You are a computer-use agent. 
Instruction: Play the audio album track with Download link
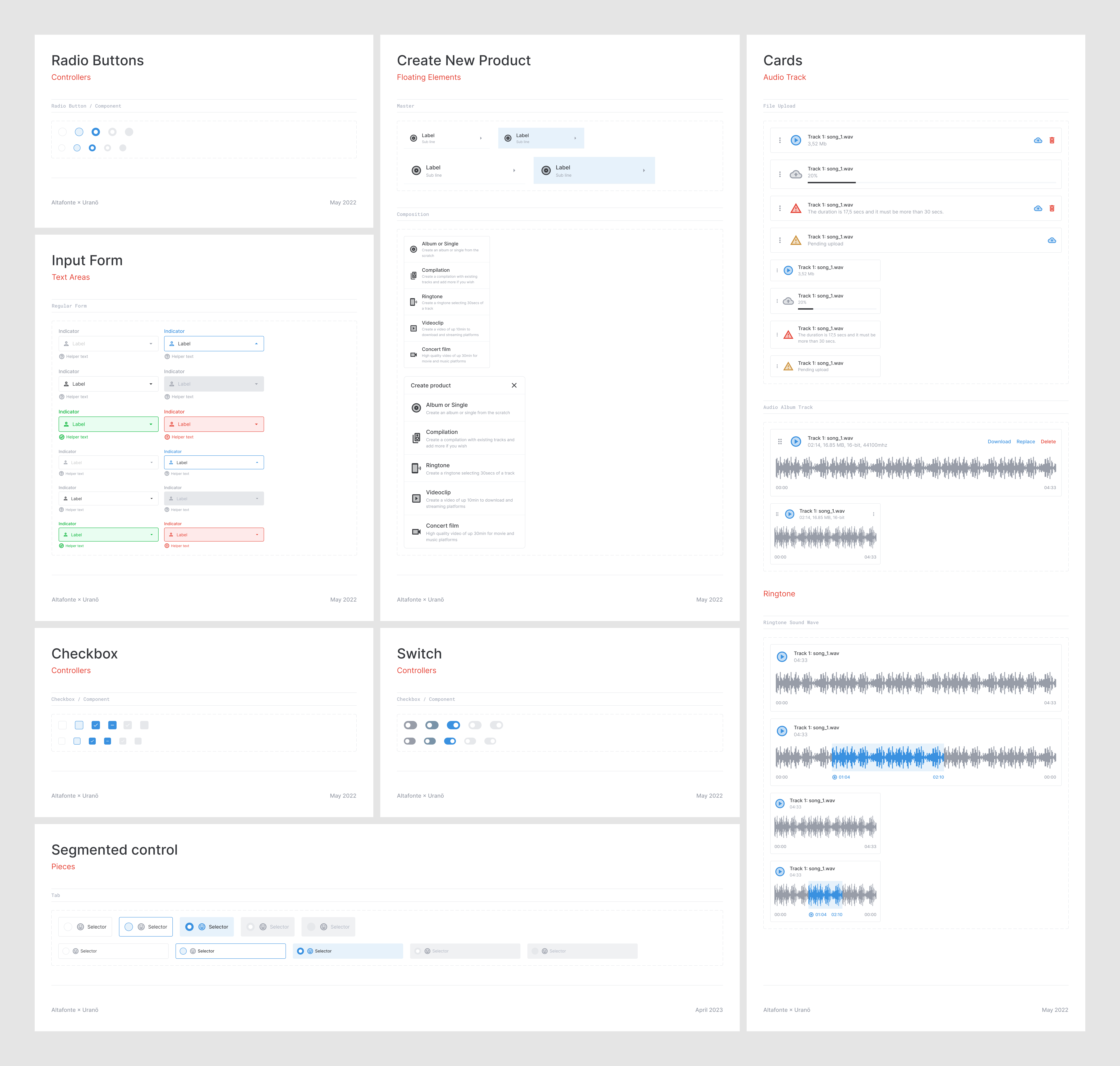pos(796,442)
